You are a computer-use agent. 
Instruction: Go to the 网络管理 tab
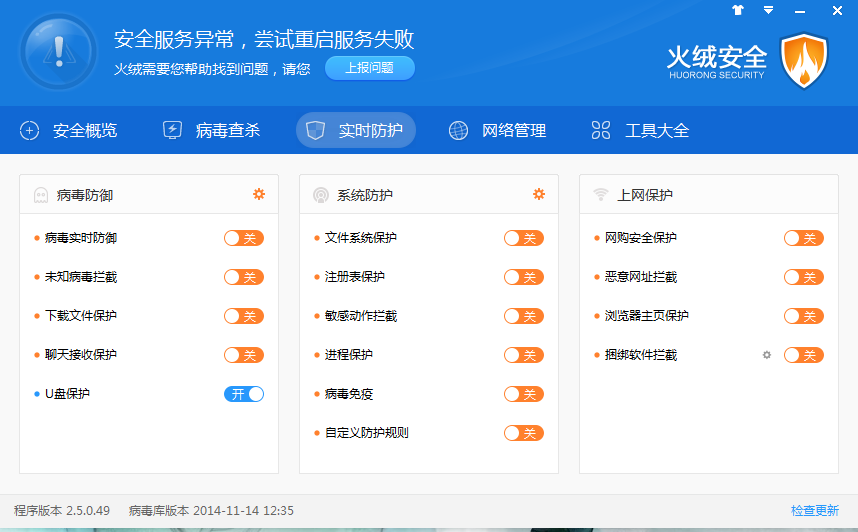[x=497, y=130]
